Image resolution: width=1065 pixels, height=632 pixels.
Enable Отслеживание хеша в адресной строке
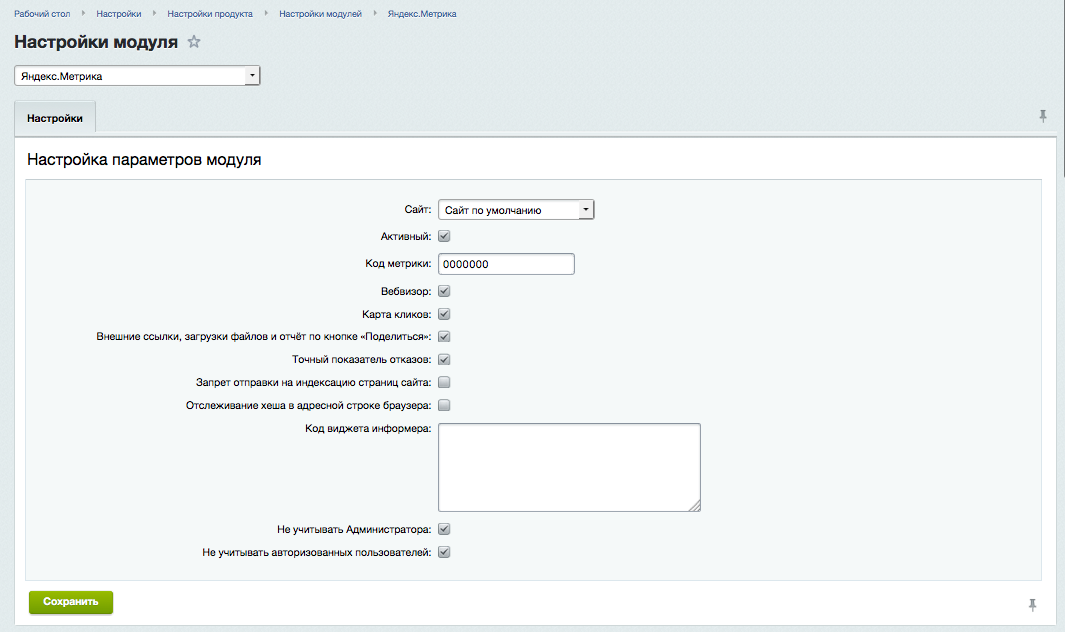coord(445,405)
